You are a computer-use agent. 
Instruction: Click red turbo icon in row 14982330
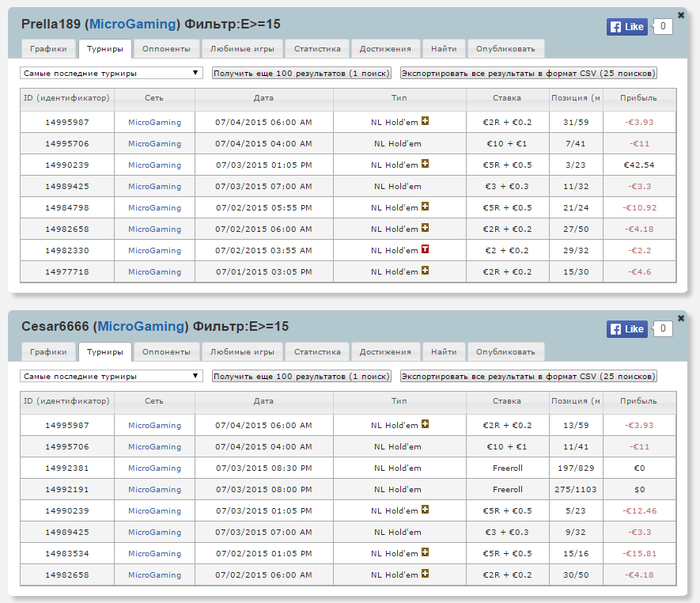425,250
